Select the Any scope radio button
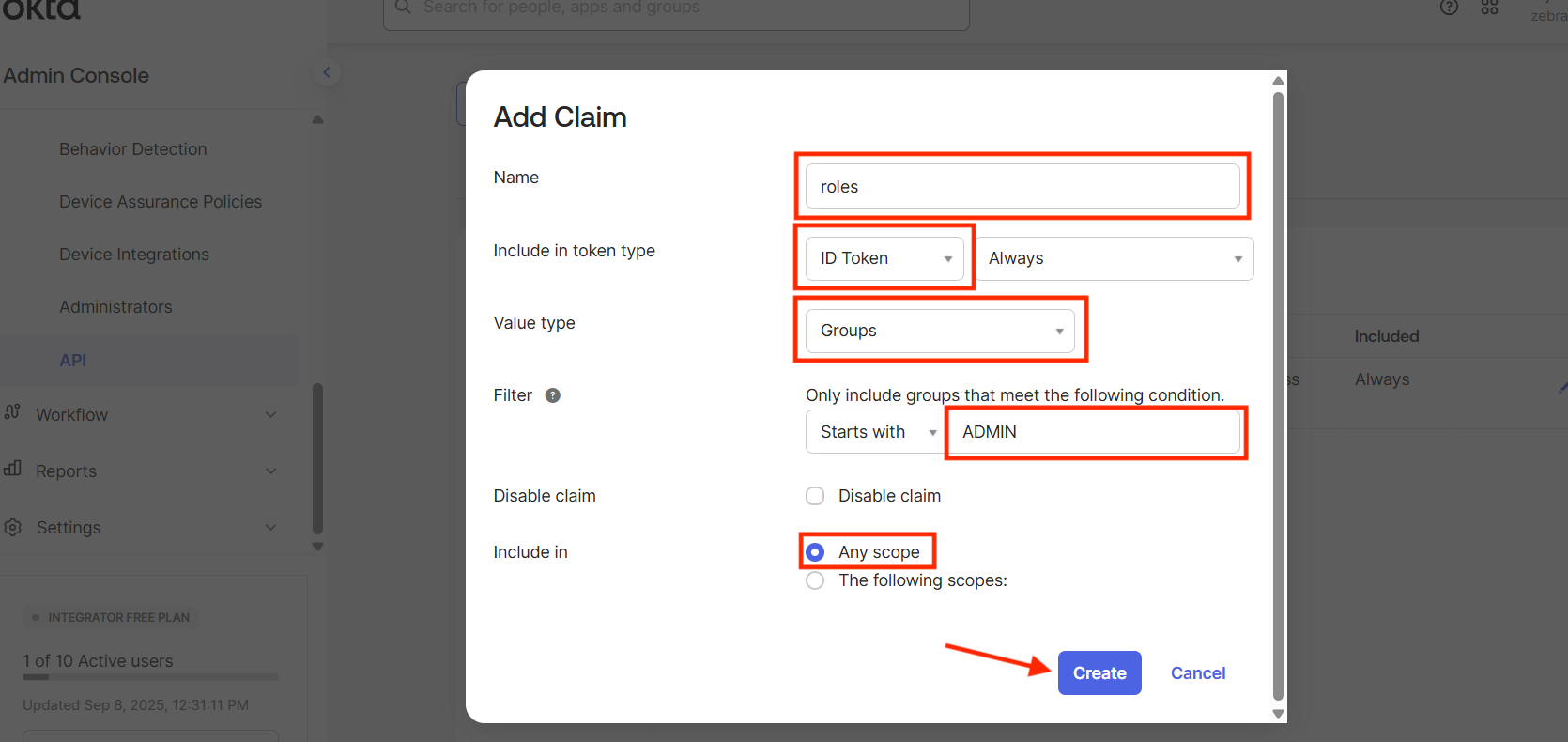This screenshot has height=742, width=1568. pos(815,552)
